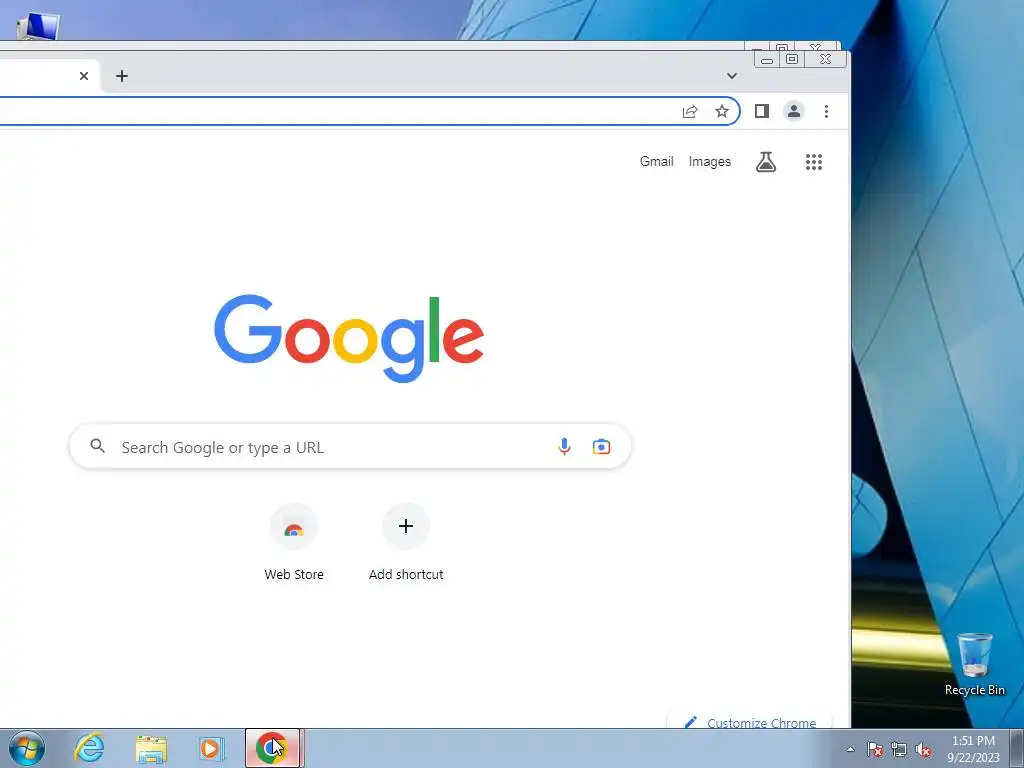
Task: Open the Search Labs flask icon
Action: 766,161
